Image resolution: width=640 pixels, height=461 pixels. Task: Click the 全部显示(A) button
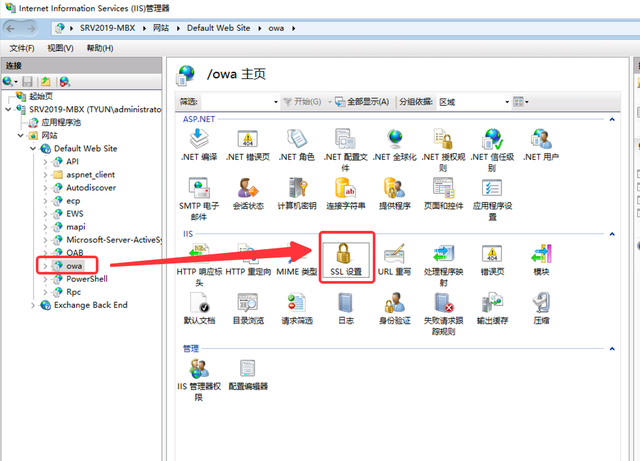[x=362, y=102]
